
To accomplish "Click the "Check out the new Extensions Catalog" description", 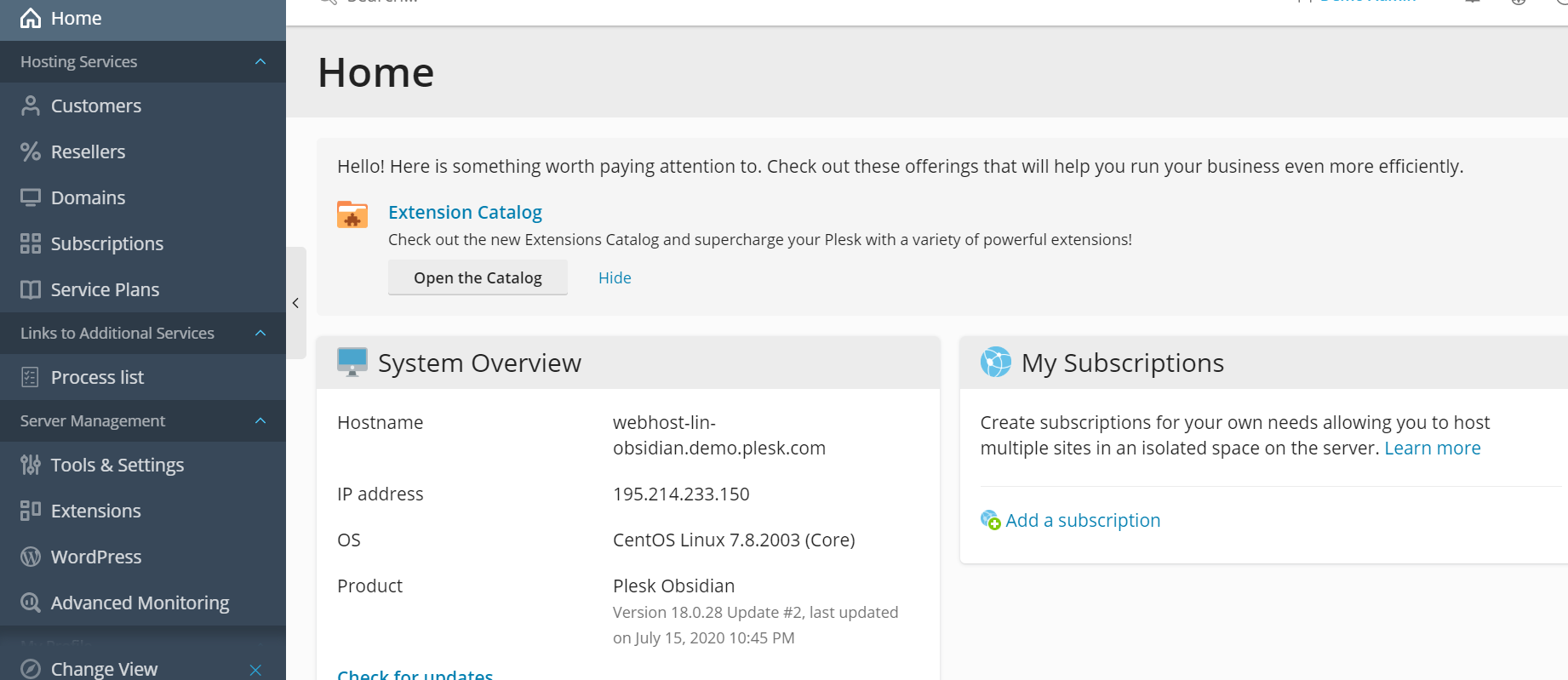I will [x=760, y=239].
